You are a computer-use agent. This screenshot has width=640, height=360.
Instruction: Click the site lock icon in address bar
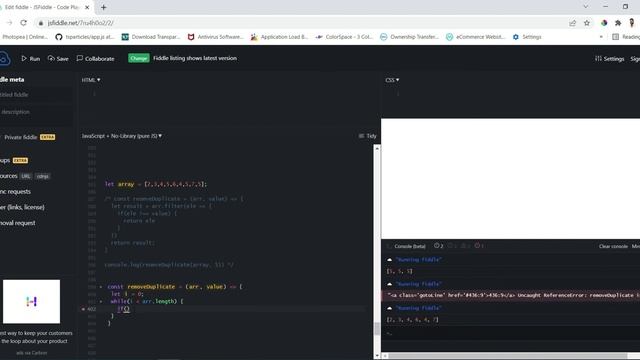pos(40,23)
